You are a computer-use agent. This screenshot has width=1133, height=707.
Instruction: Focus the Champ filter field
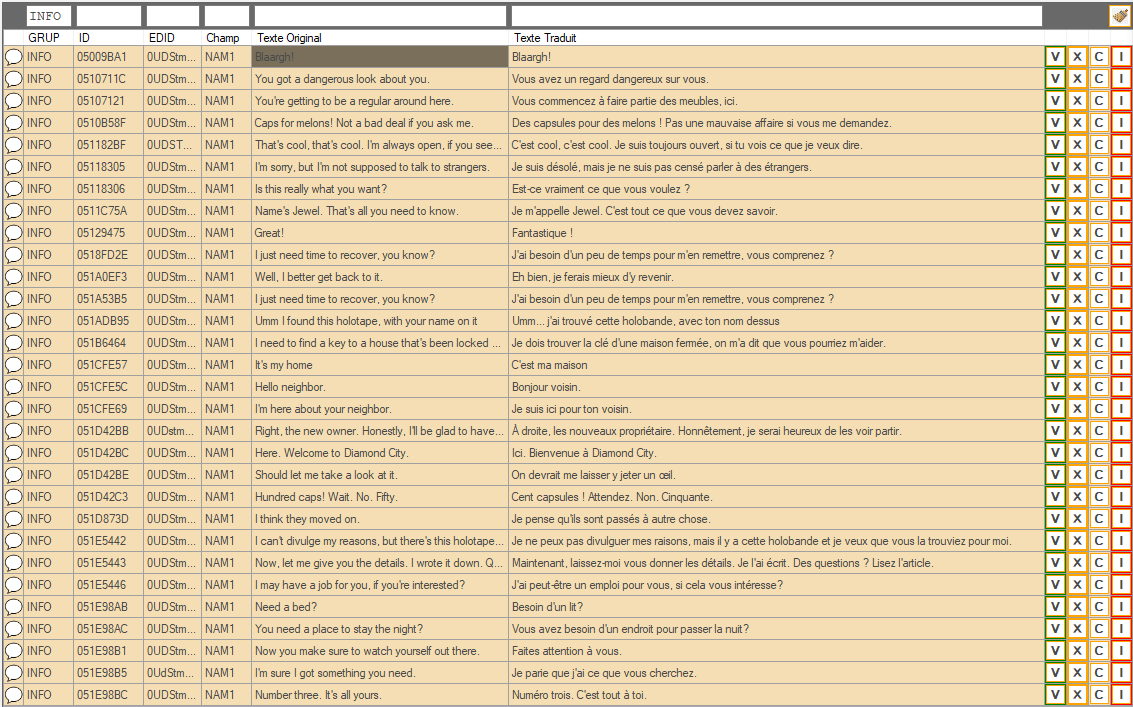227,16
